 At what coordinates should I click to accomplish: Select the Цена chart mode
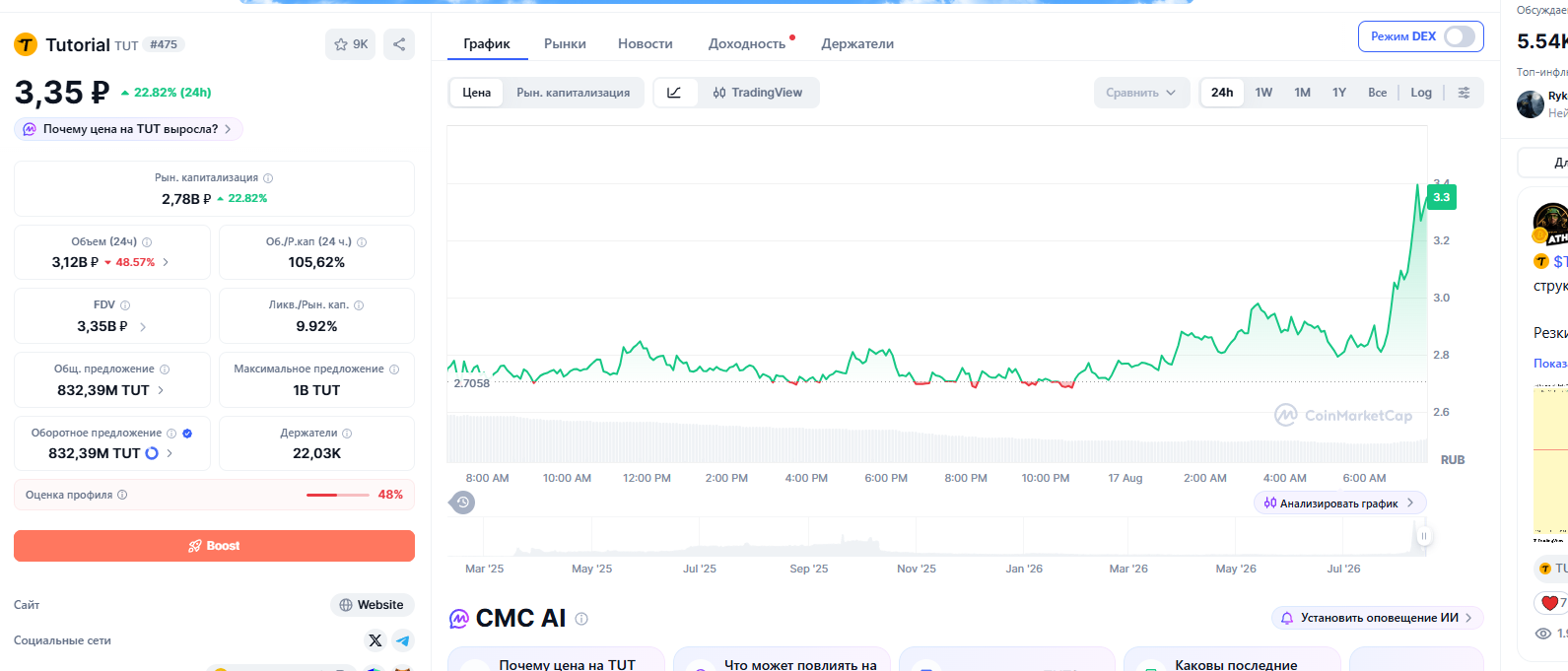(x=477, y=93)
